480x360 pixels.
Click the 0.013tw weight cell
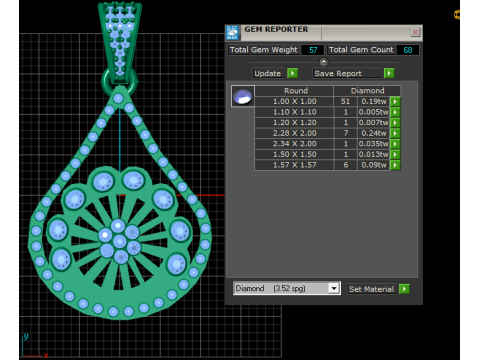click(x=374, y=154)
